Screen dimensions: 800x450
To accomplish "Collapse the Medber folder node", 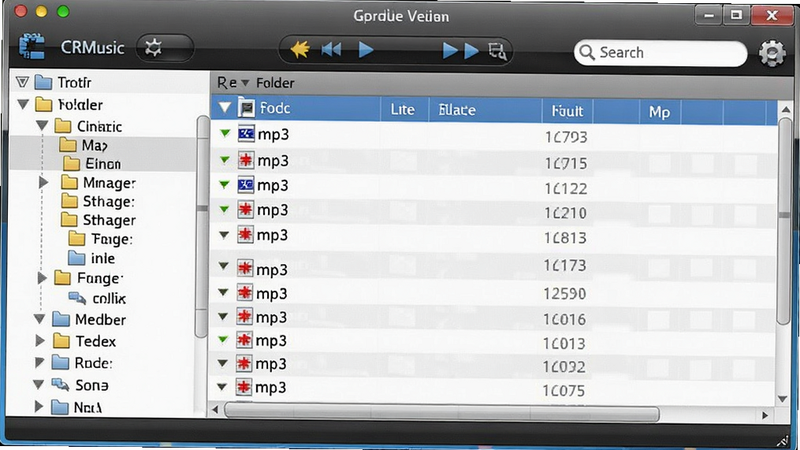I will [40, 319].
